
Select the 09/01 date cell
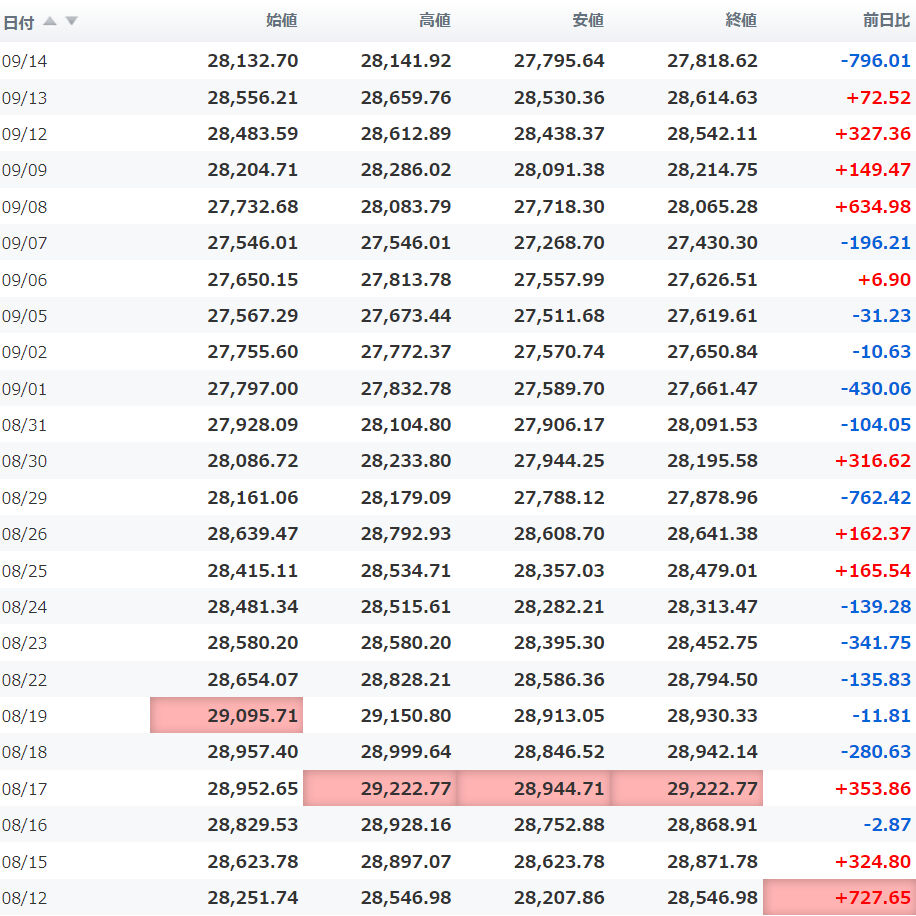(25, 390)
